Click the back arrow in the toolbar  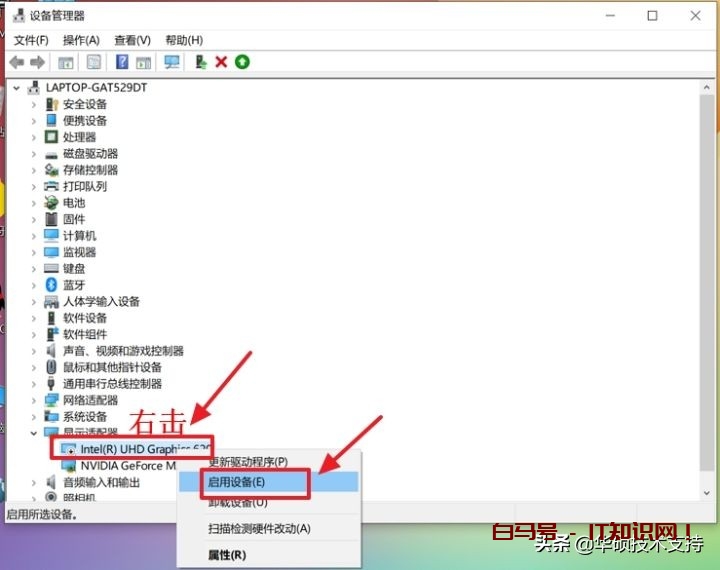point(16,62)
